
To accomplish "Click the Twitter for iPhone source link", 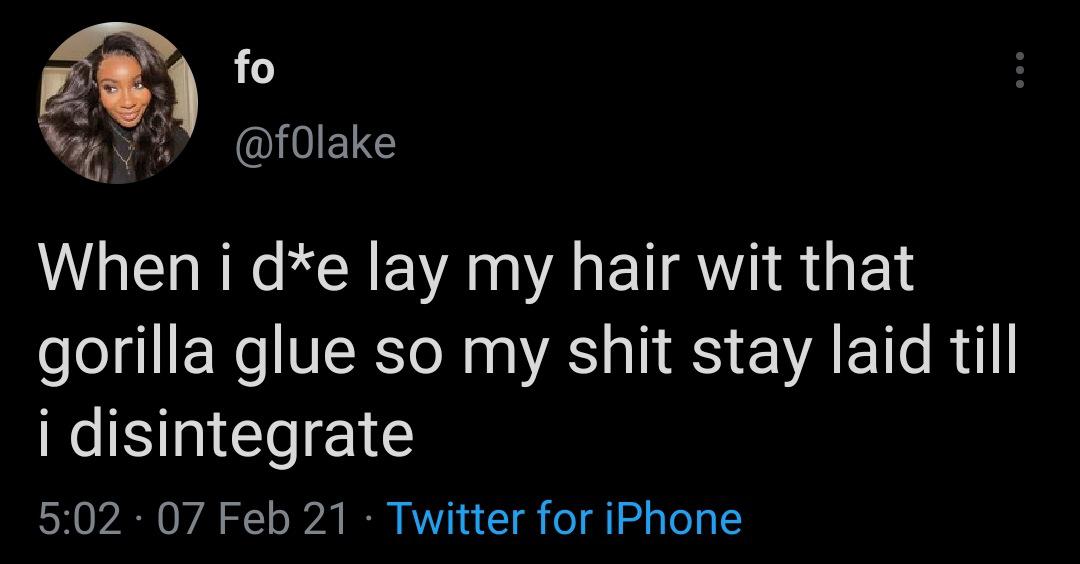I will pos(565,519).
